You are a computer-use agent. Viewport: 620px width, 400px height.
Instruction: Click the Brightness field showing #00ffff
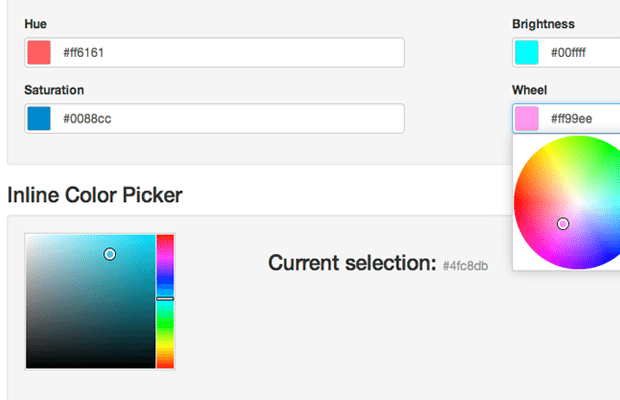(582, 52)
